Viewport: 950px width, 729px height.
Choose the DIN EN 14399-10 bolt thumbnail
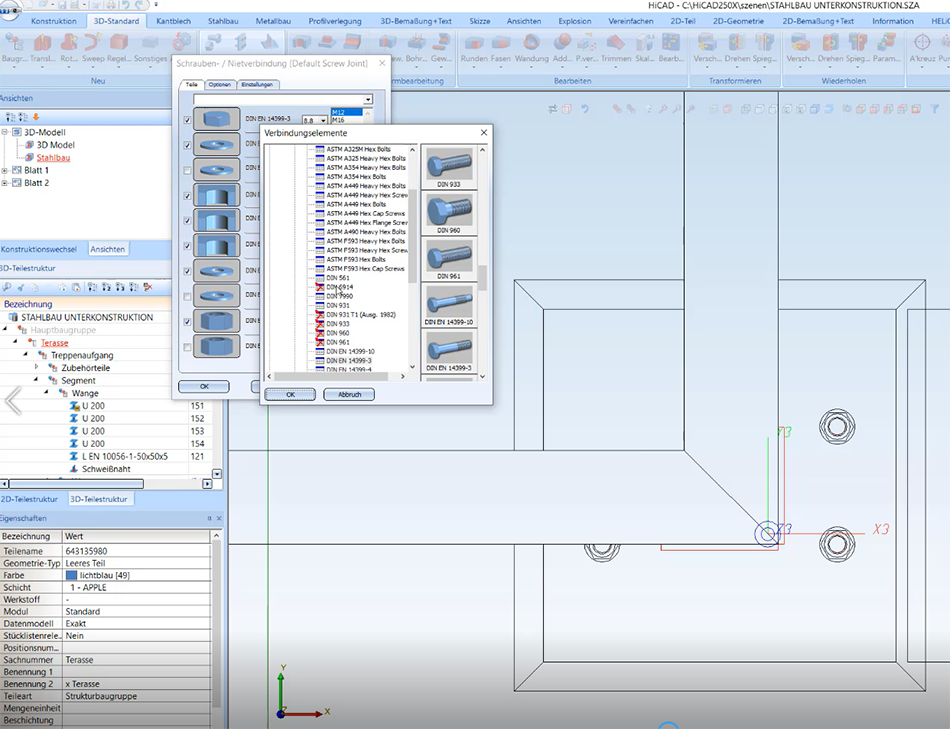(x=449, y=305)
